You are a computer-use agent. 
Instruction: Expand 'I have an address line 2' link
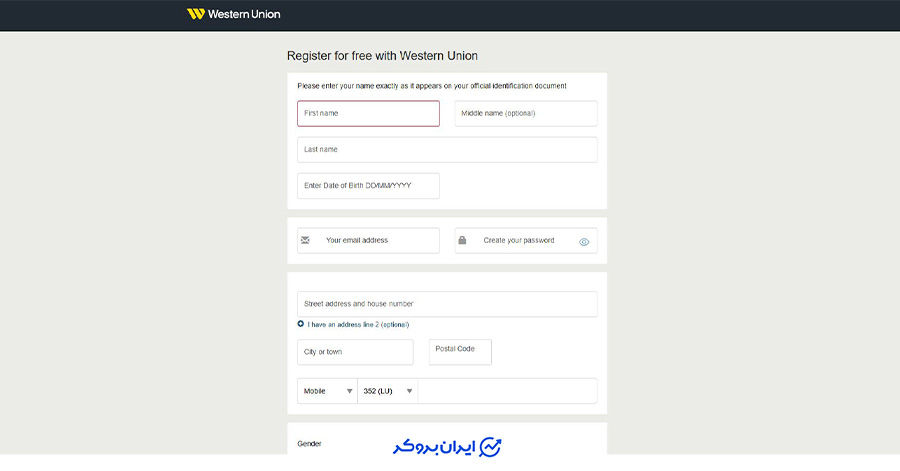pos(358,325)
